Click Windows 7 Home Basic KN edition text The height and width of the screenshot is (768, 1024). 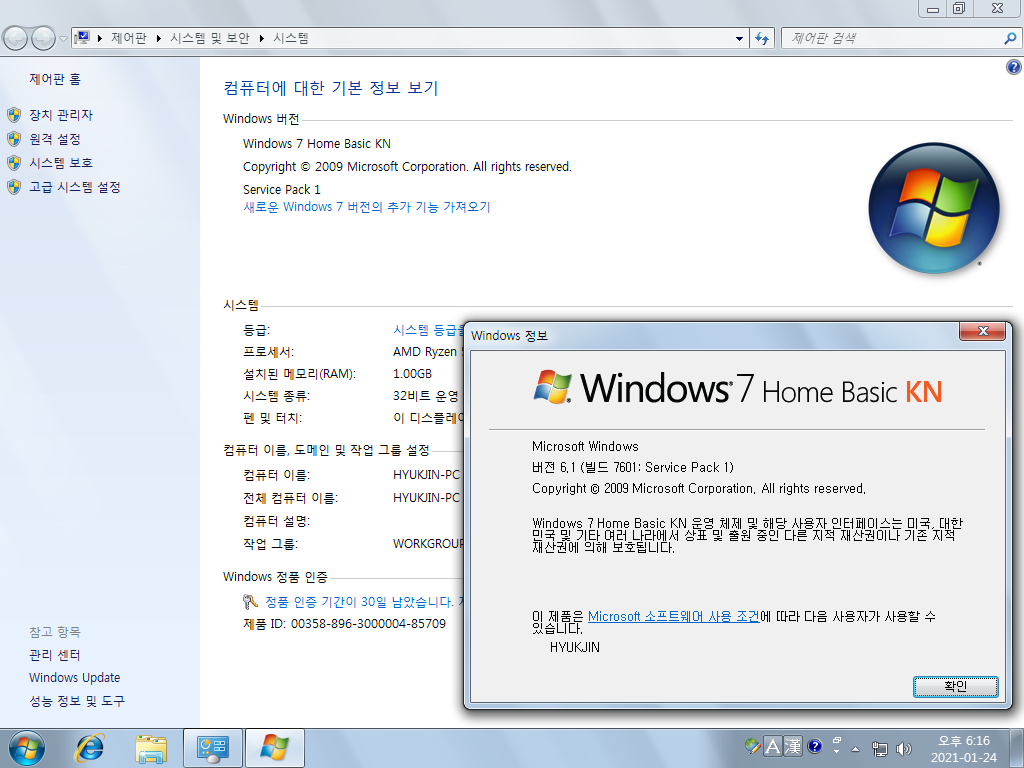317,144
